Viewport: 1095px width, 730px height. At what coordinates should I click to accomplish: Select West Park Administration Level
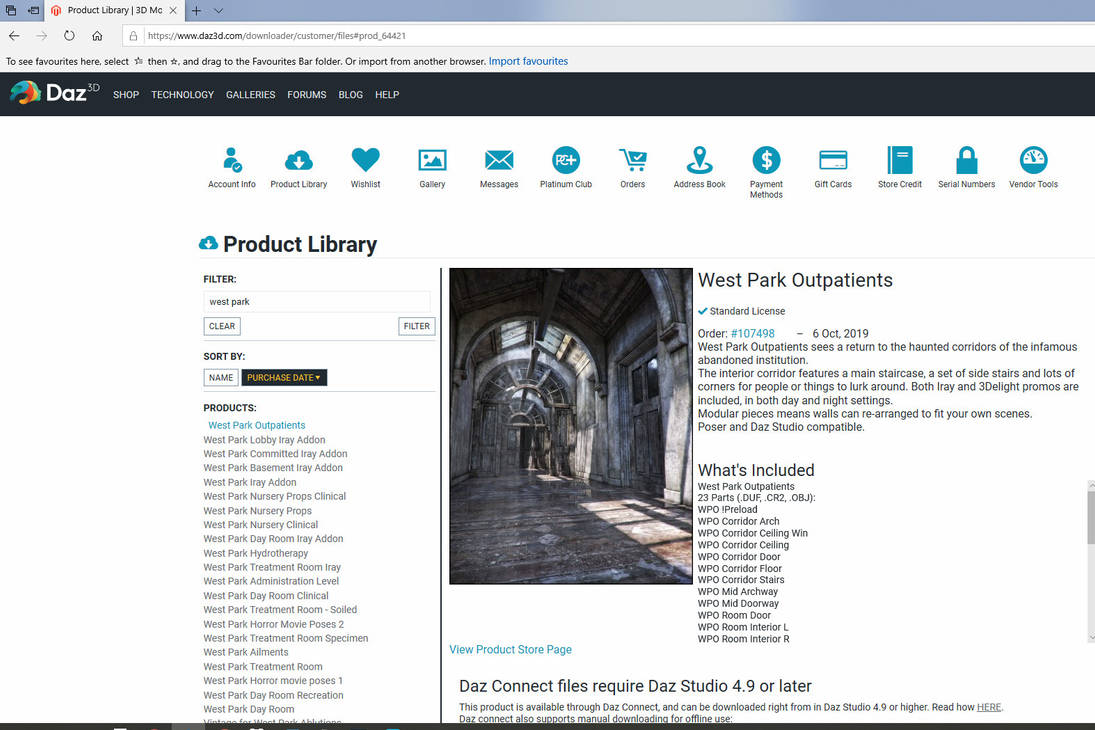click(x=271, y=581)
